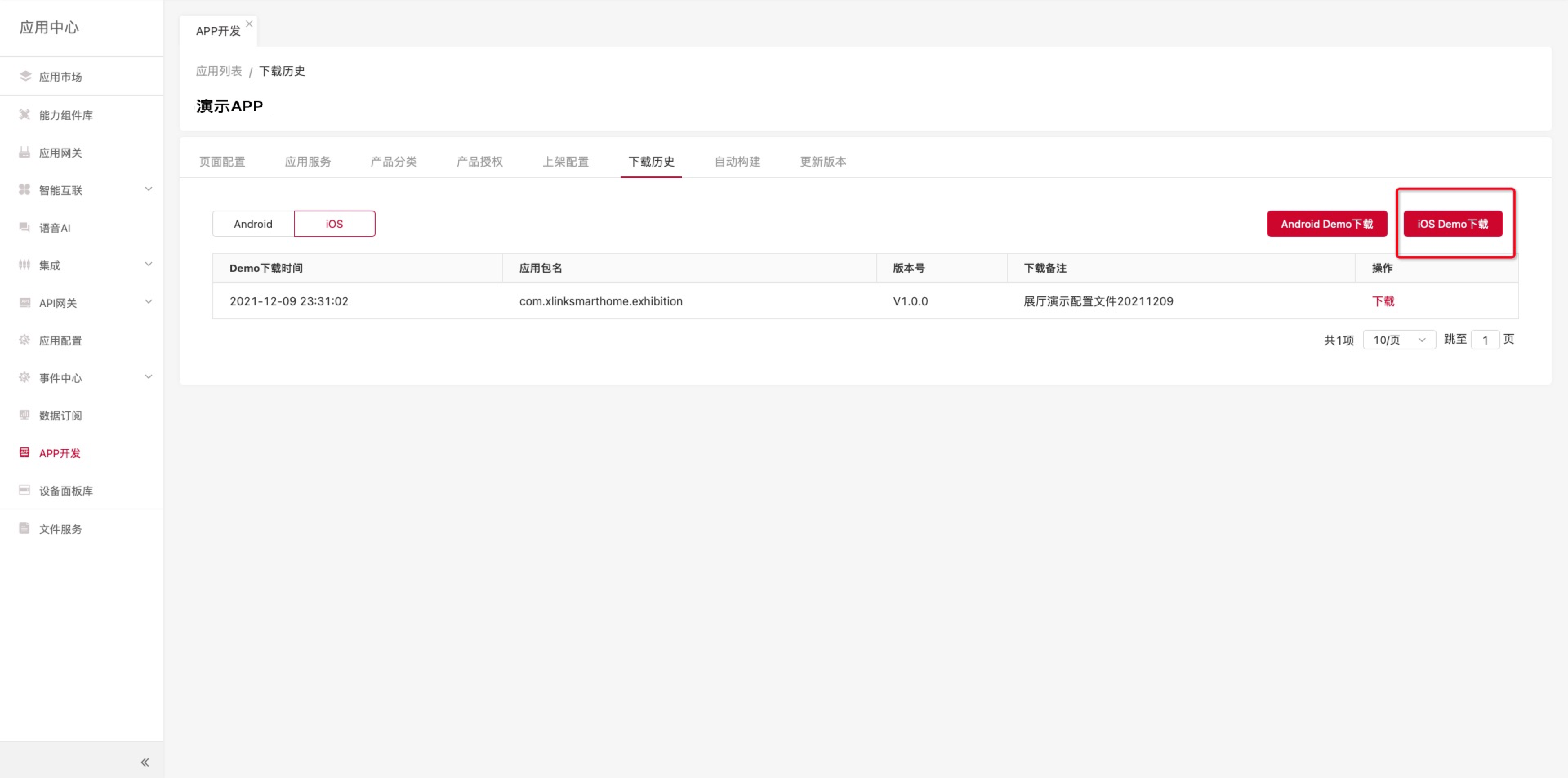Image resolution: width=1568 pixels, height=778 pixels.
Task: Open the 页面配置 tab
Action: point(222,161)
